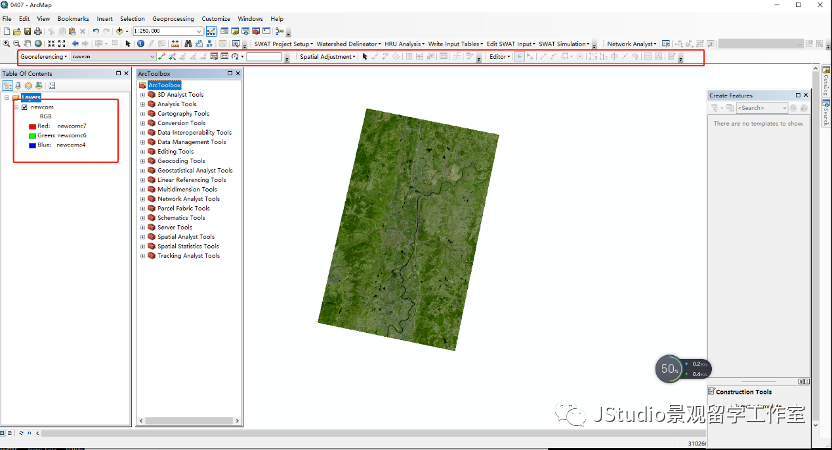Open Write Input Tables menu
832x450 pixels.
(456, 44)
